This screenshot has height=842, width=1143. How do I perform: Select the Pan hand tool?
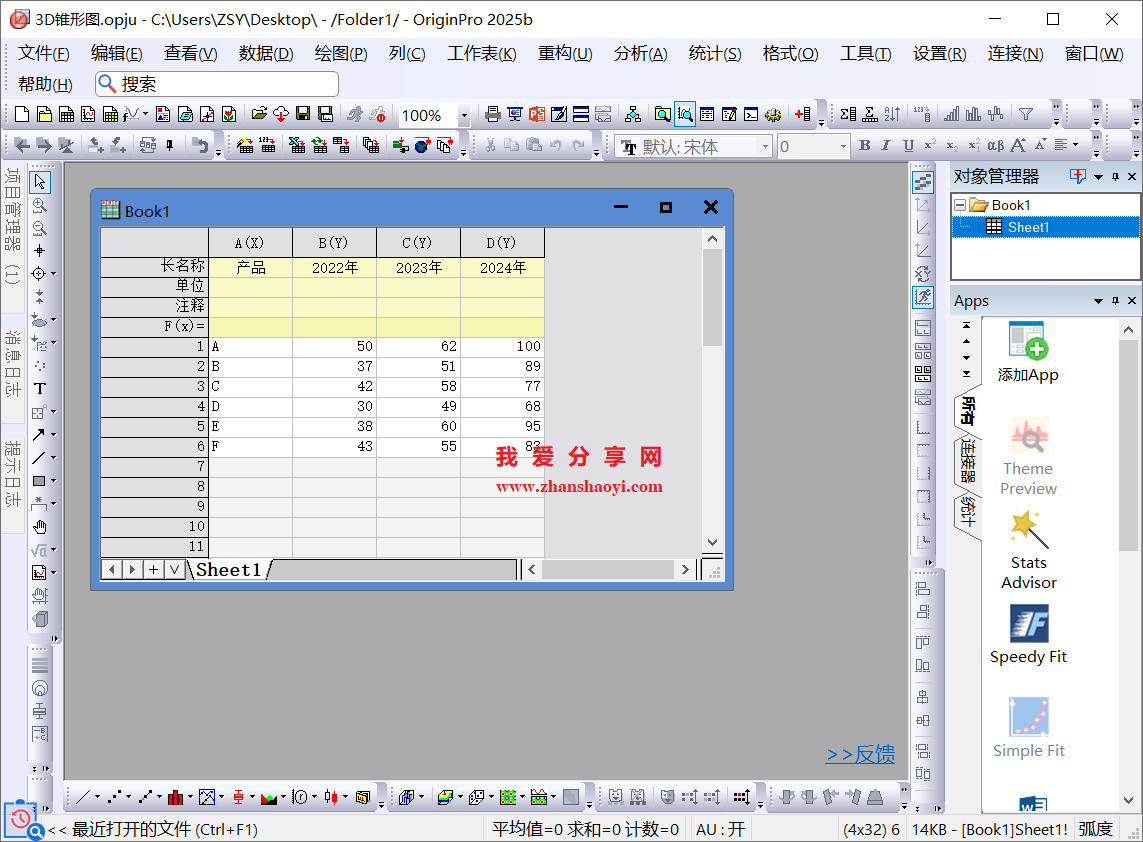[39, 527]
